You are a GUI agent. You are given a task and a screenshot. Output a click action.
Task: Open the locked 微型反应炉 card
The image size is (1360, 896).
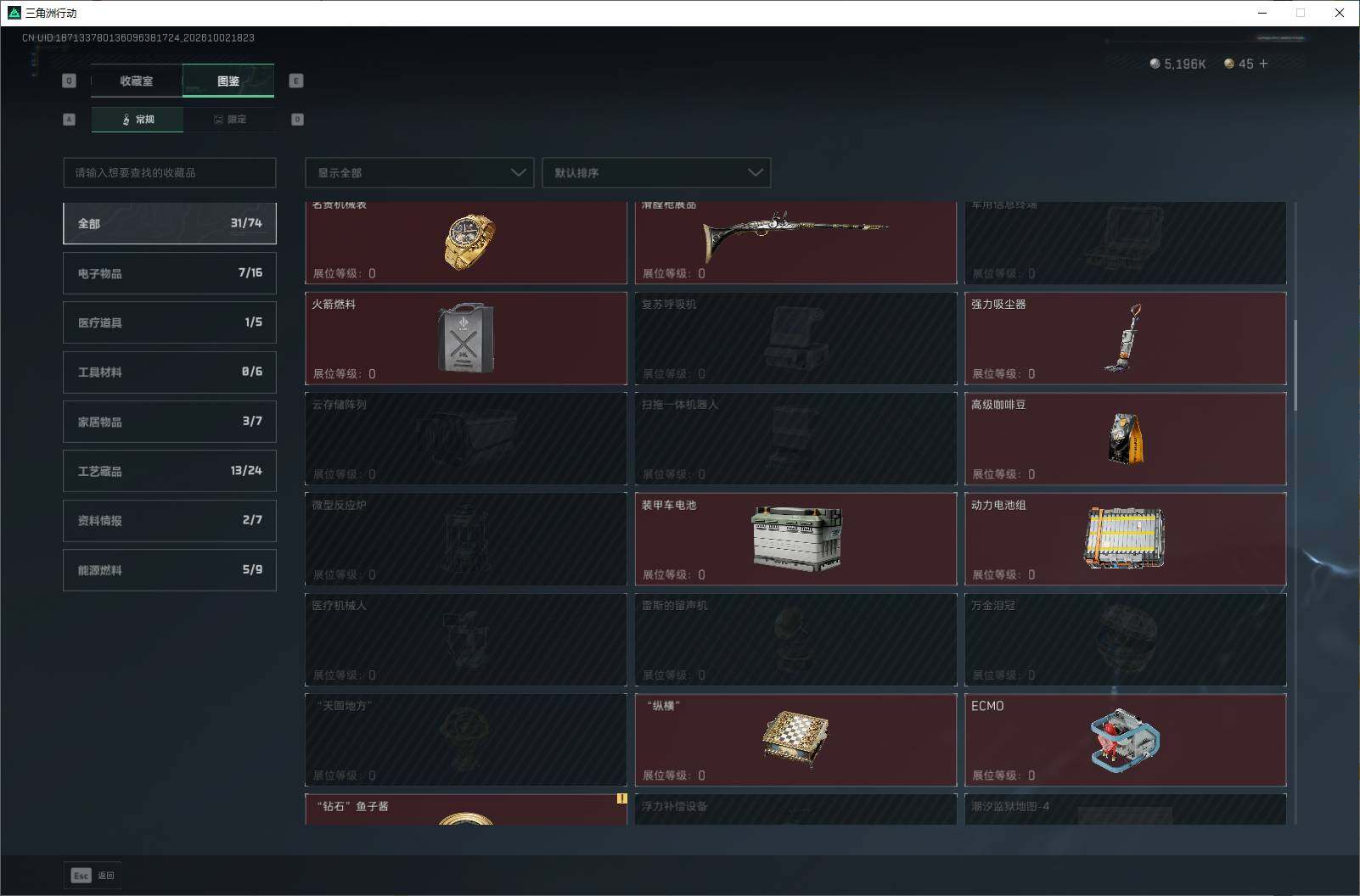click(466, 539)
